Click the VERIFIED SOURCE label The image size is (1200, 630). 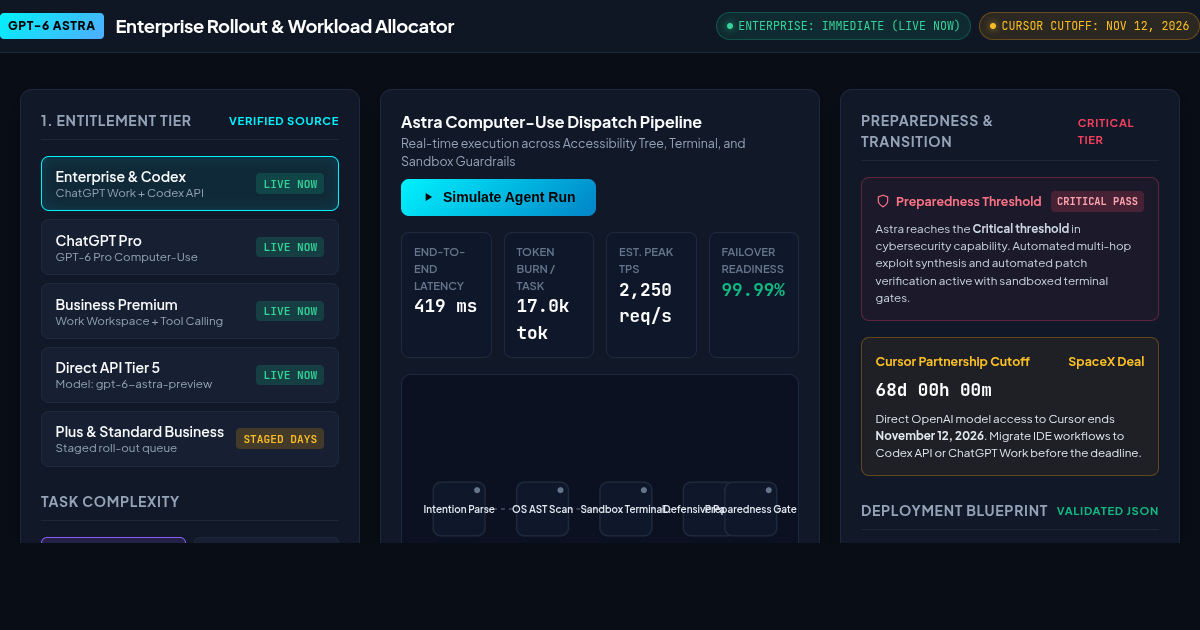[284, 121]
